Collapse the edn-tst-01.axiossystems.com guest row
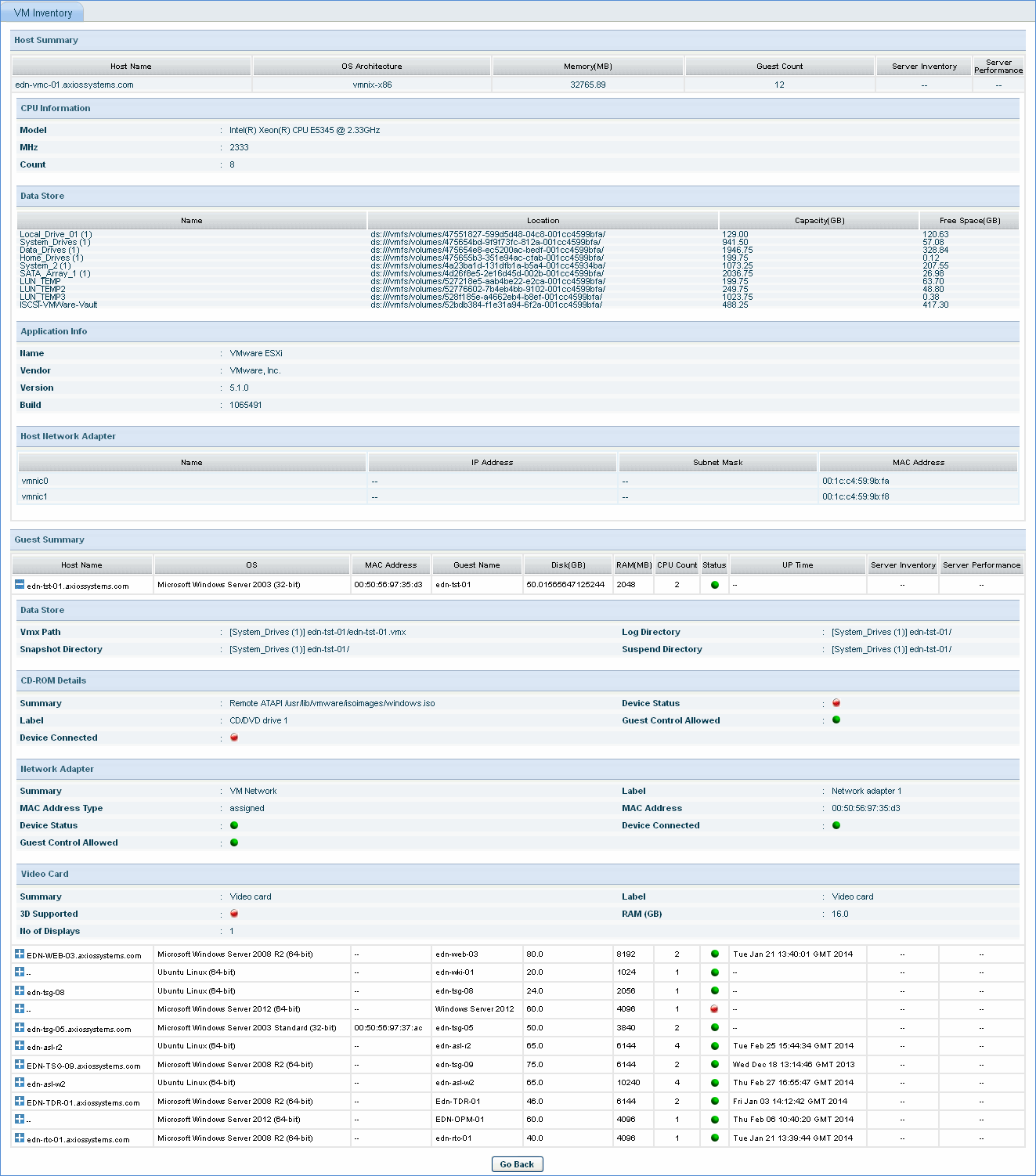Viewport: 1036px width, 1176px height. [x=20, y=584]
